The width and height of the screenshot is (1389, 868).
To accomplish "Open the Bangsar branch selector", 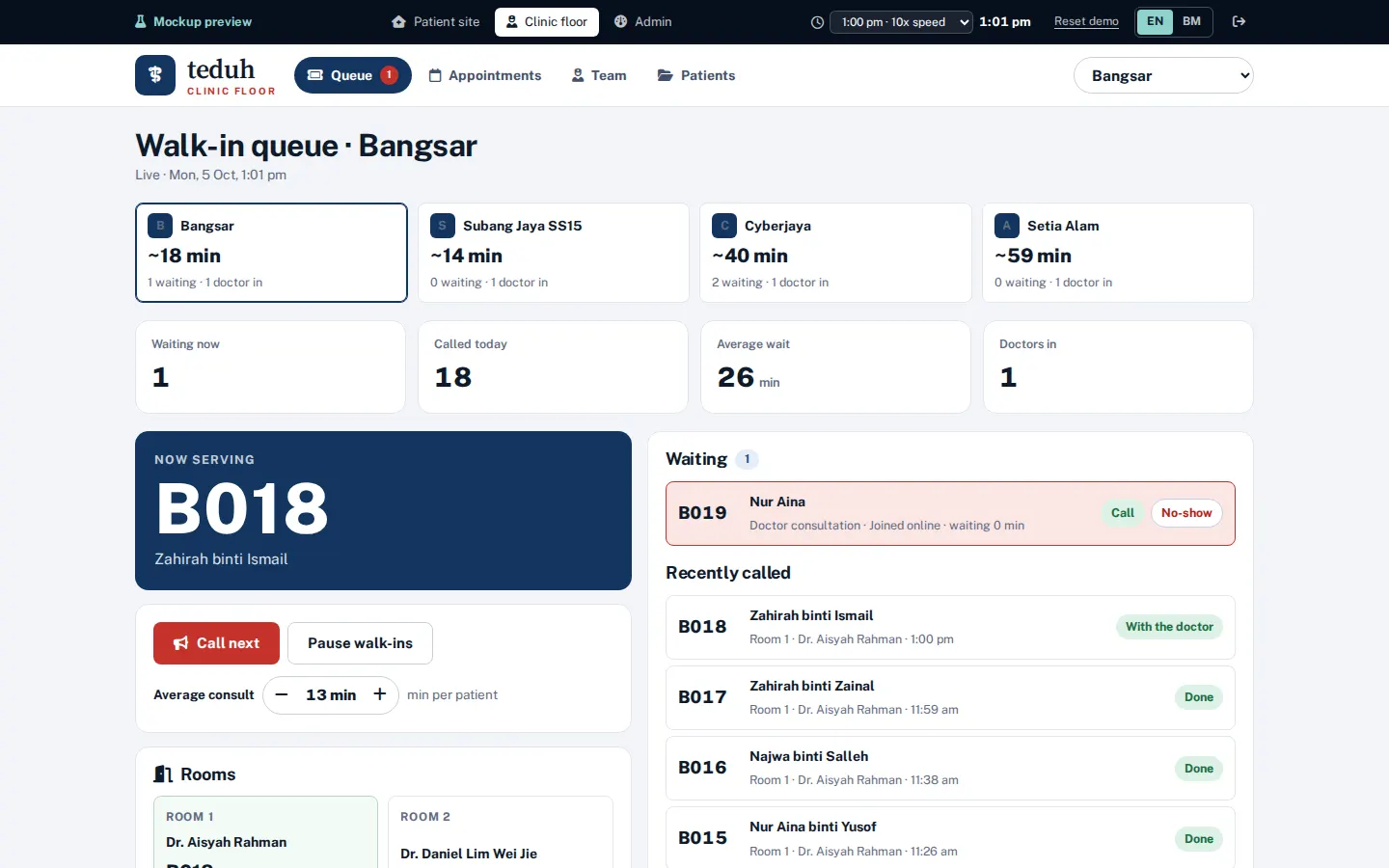I will [x=1163, y=75].
